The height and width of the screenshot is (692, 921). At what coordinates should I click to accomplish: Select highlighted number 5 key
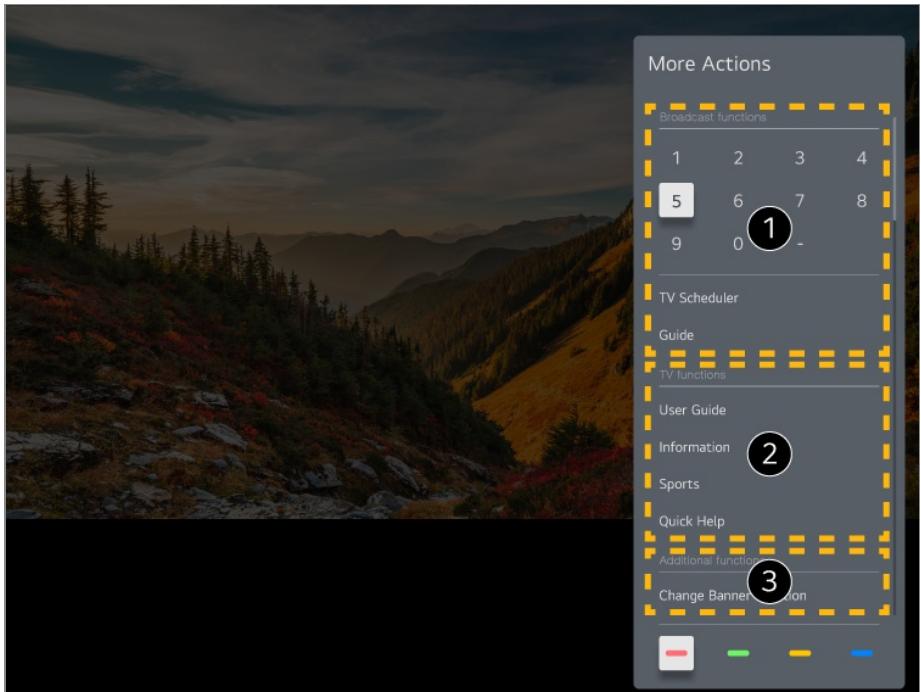[x=676, y=201]
